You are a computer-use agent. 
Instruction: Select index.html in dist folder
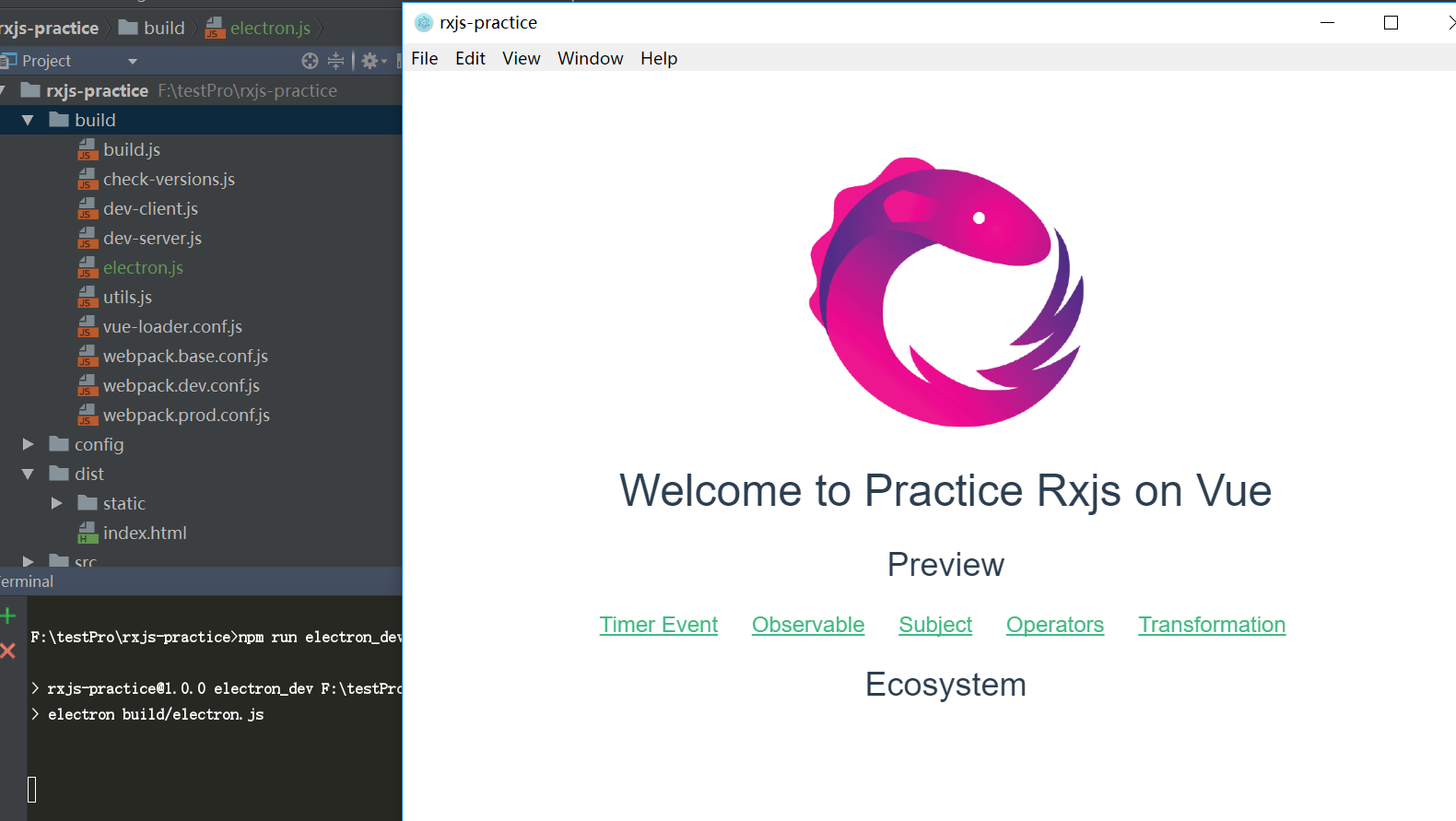click(145, 533)
